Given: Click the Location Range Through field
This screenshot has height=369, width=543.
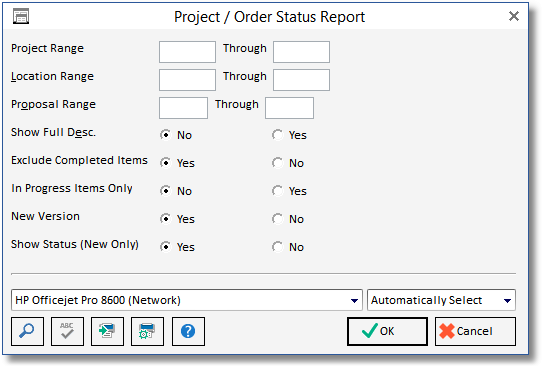Looking at the screenshot, I should [x=301, y=80].
